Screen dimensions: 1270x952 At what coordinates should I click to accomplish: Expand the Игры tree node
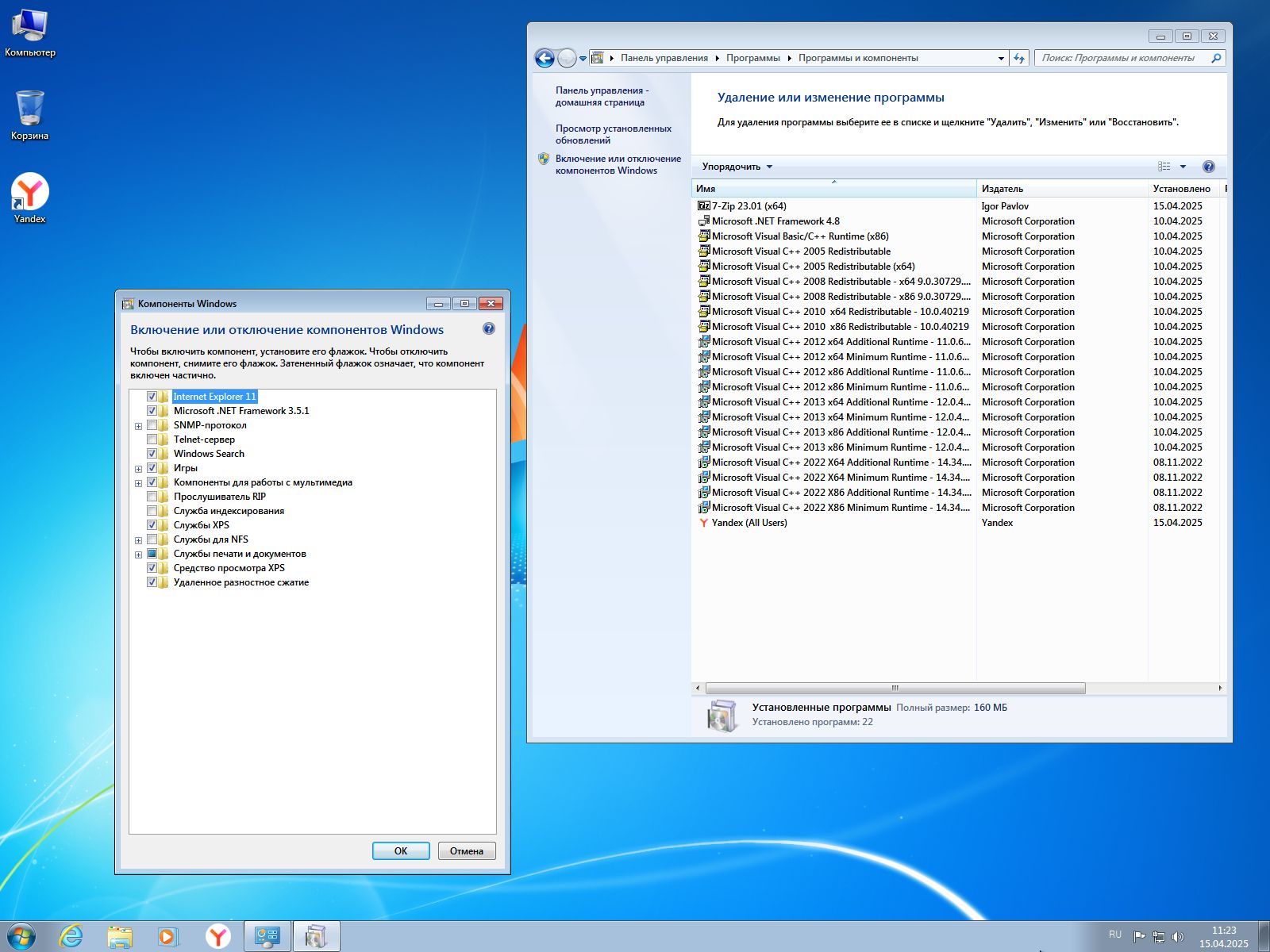click(x=138, y=469)
